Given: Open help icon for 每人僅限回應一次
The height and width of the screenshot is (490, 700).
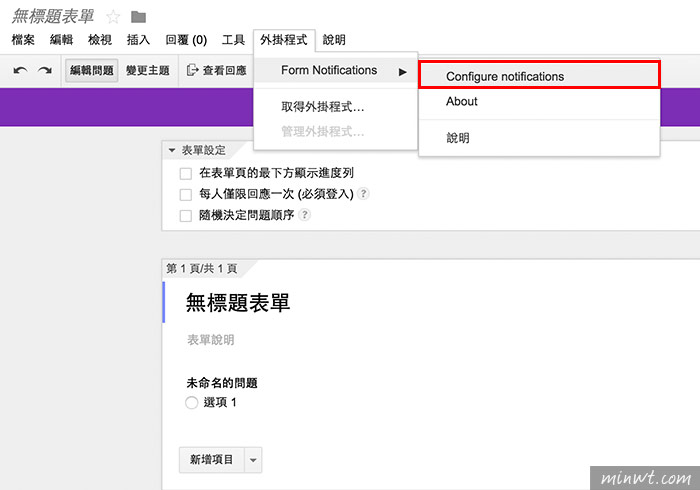Looking at the screenshot, I should (x=364, y=194).
